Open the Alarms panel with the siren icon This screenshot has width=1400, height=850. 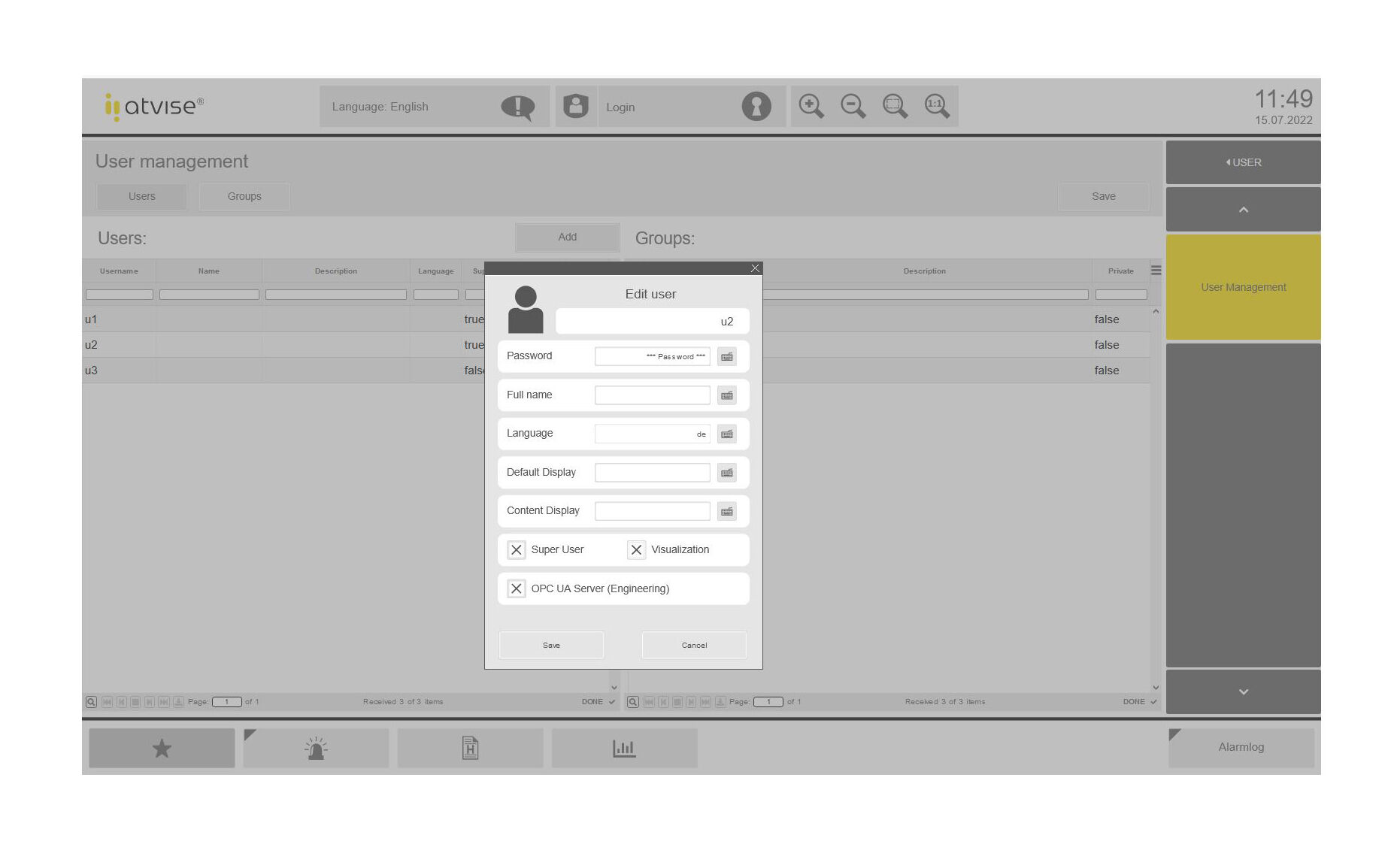click(x=316, y=747)
